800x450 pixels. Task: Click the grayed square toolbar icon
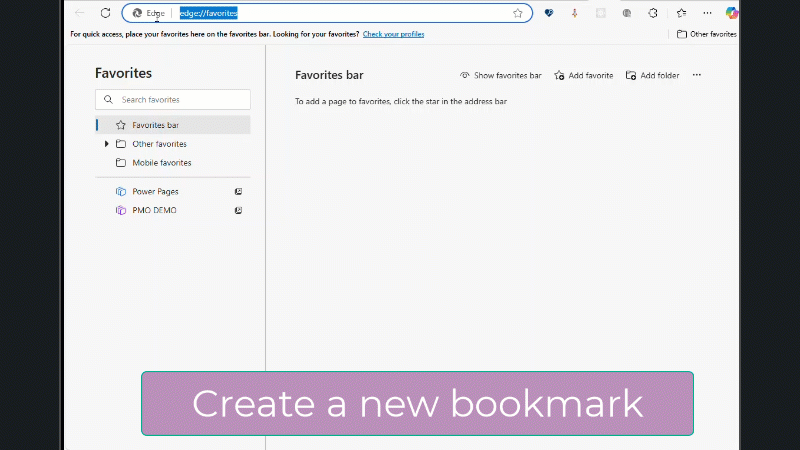point(601,13)
